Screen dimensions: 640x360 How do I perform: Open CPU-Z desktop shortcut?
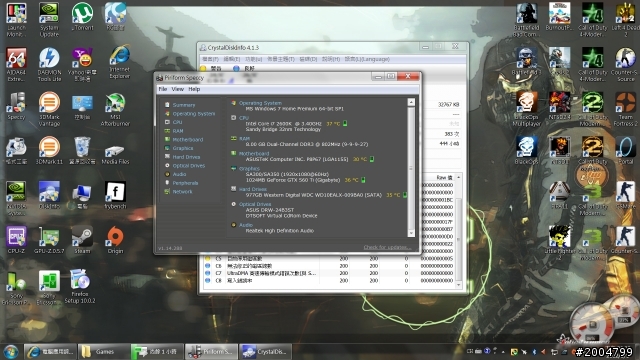coord(16,240)
